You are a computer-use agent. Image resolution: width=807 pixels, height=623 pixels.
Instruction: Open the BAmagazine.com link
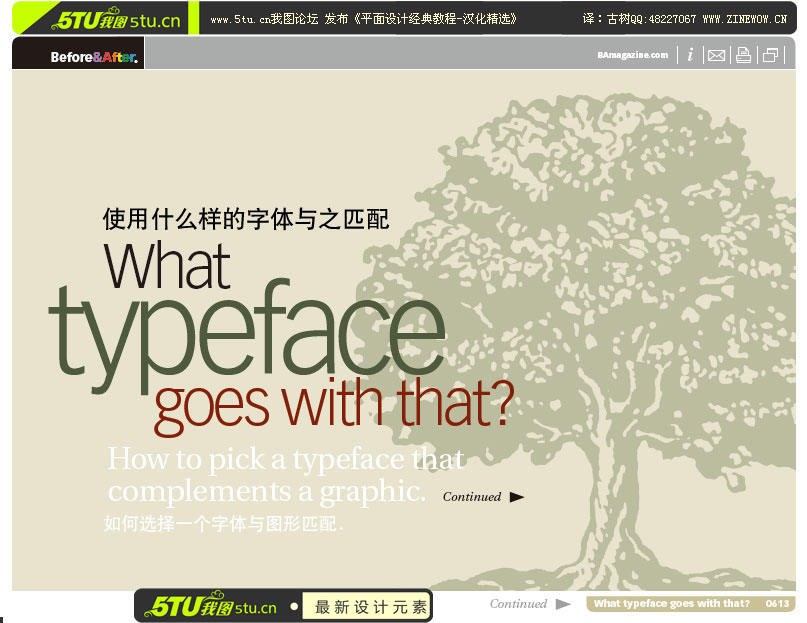pyautogui.click(x=633, y=55)
